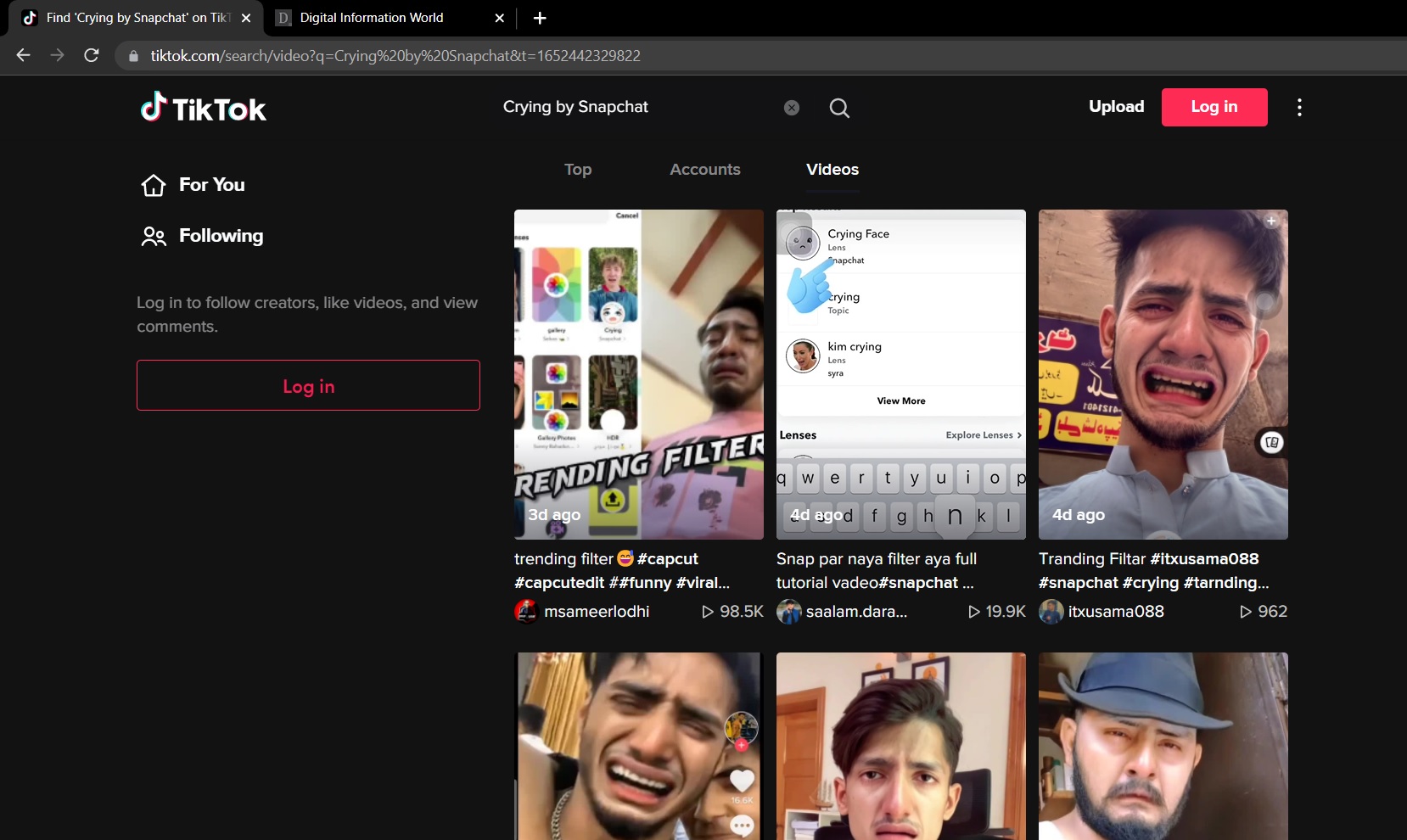Open msameerlodhi username link
Screen dimensions: 1407x840
pos(597,612)
